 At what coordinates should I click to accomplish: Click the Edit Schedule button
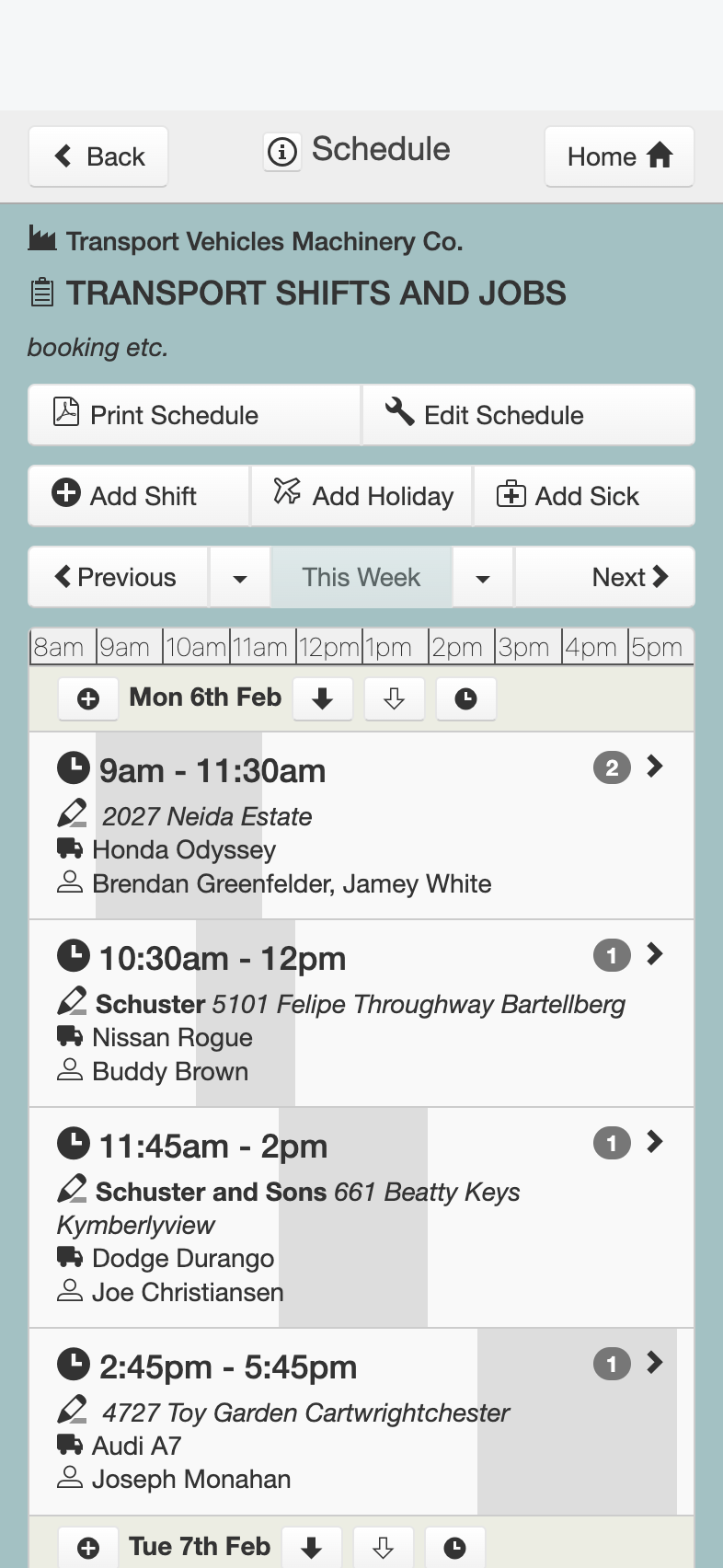point(529,415)
